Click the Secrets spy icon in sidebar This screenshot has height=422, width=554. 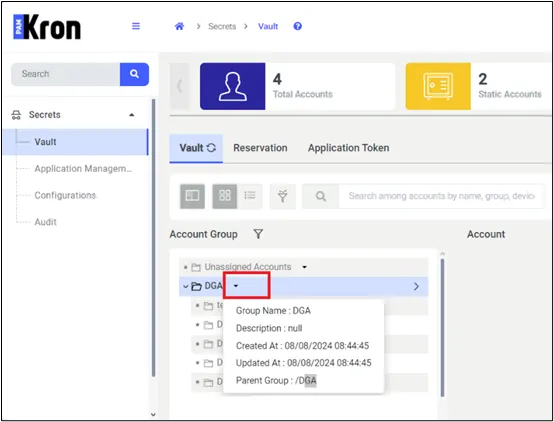click(16, 115)
